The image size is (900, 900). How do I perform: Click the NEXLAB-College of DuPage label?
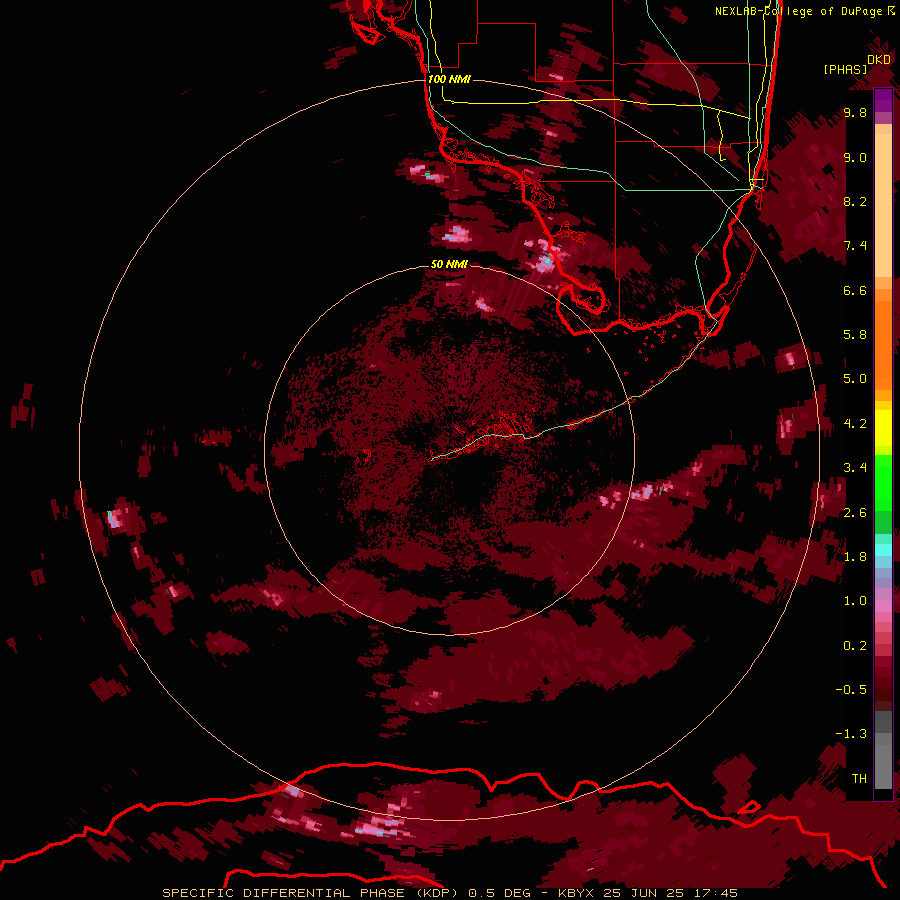coord(798,11)
